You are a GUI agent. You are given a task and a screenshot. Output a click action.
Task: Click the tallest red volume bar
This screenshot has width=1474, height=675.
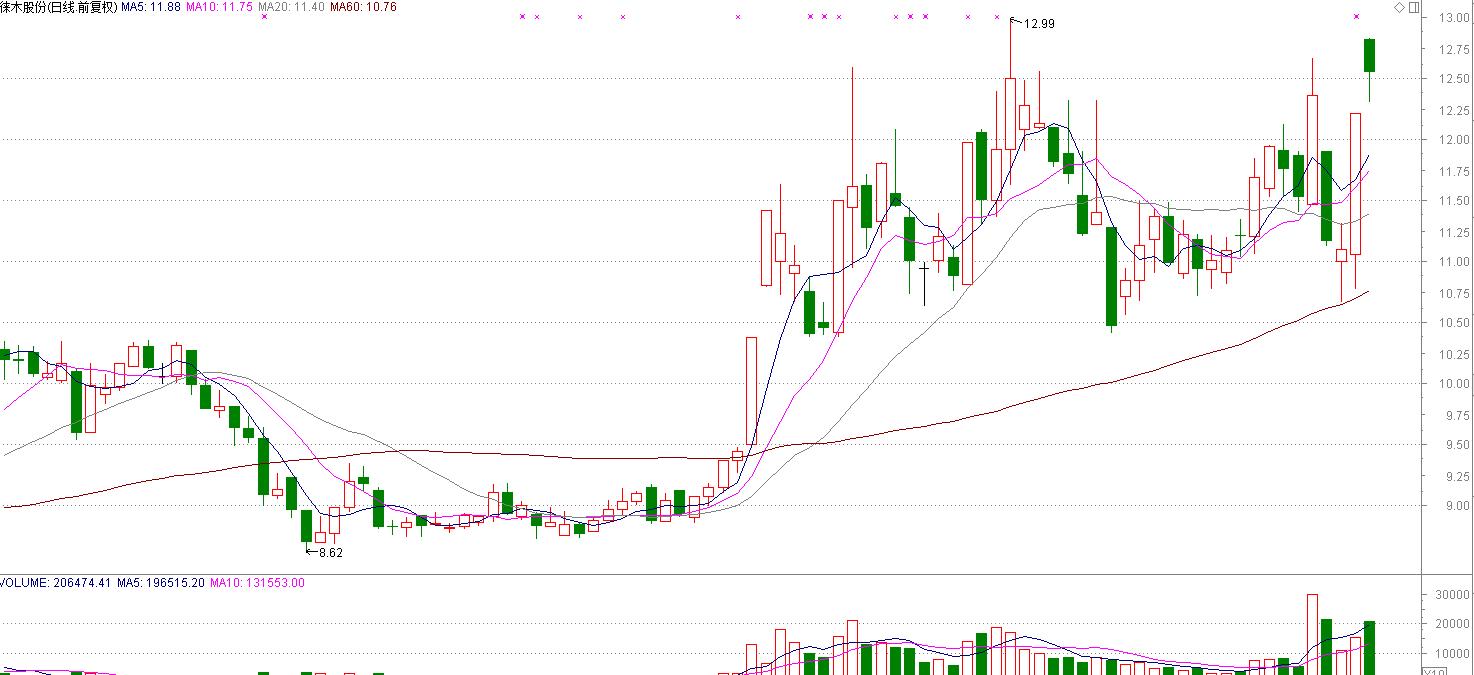tap(1312, 634)
